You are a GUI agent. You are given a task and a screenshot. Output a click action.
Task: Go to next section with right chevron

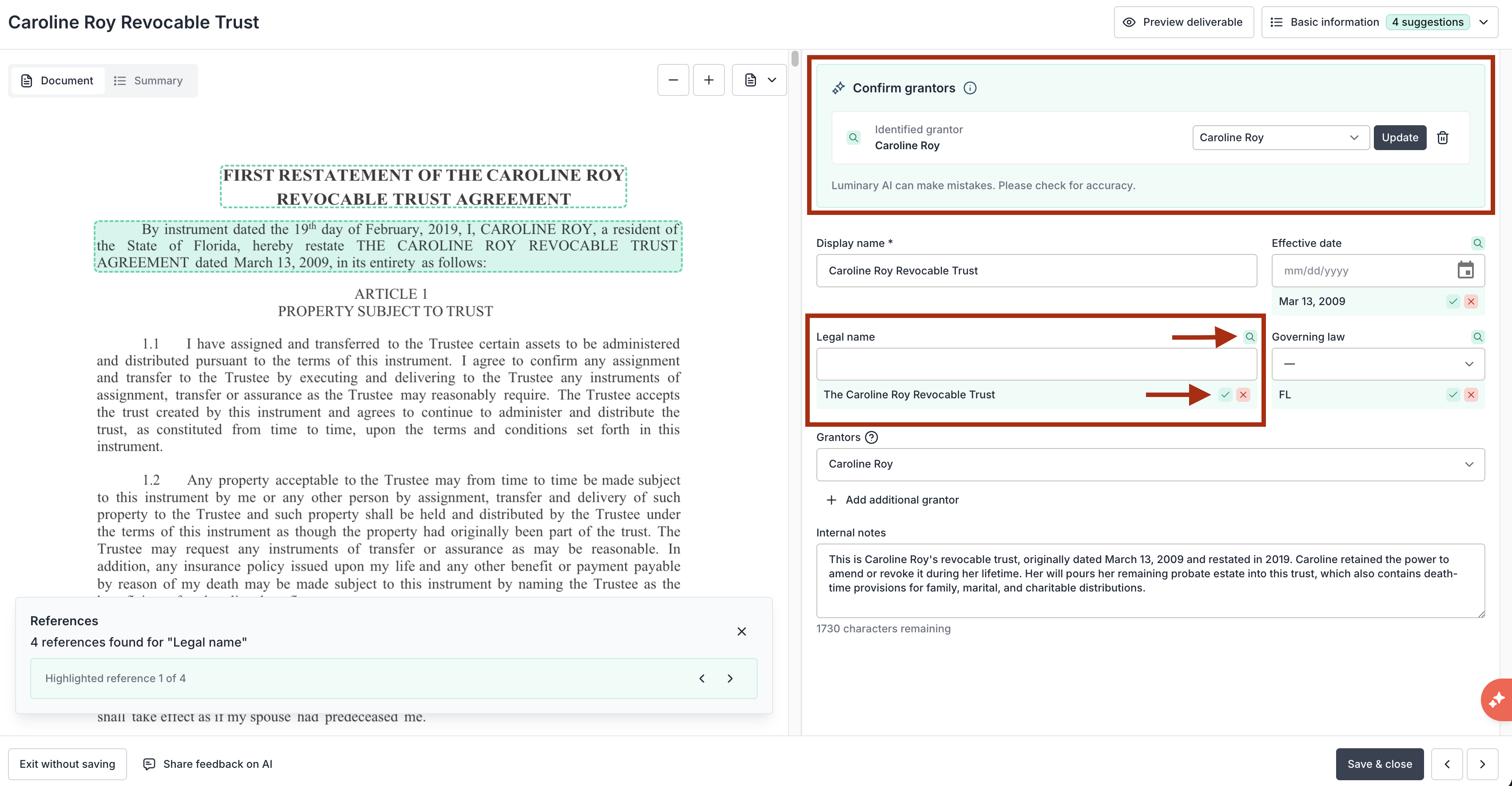[x=1482, y=764]
